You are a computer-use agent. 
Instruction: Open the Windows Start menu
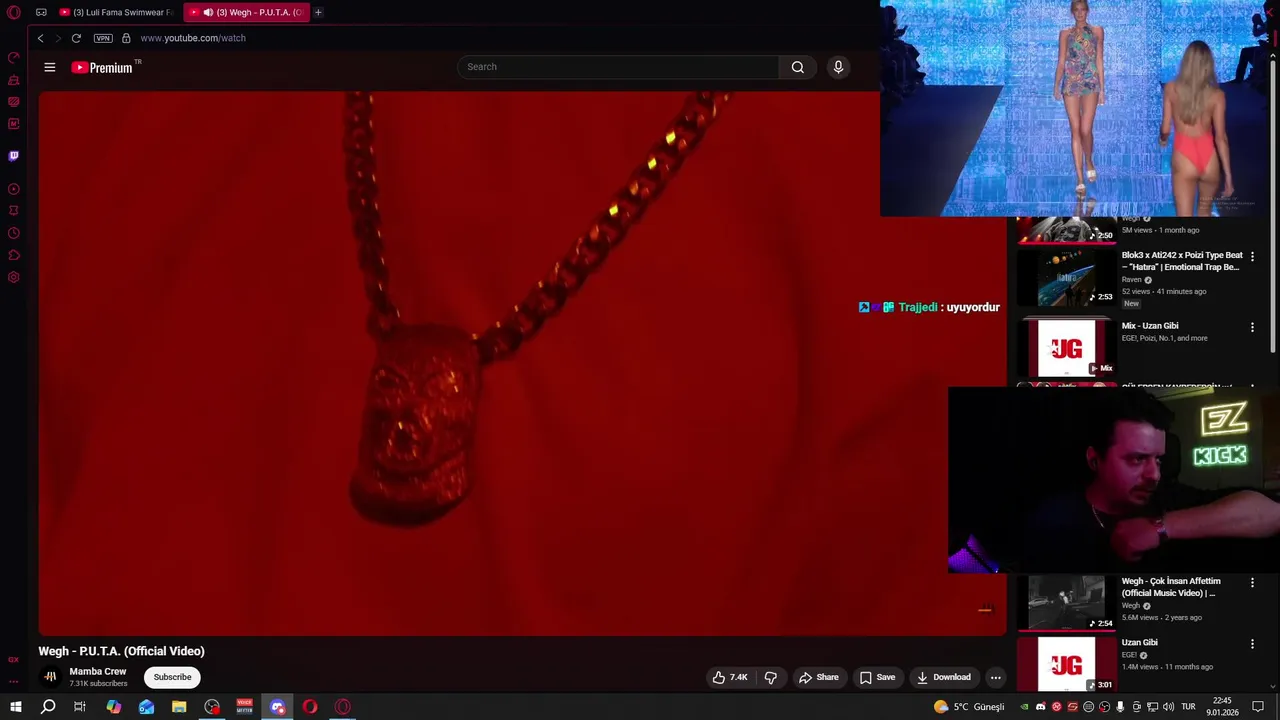click(16, 707)
